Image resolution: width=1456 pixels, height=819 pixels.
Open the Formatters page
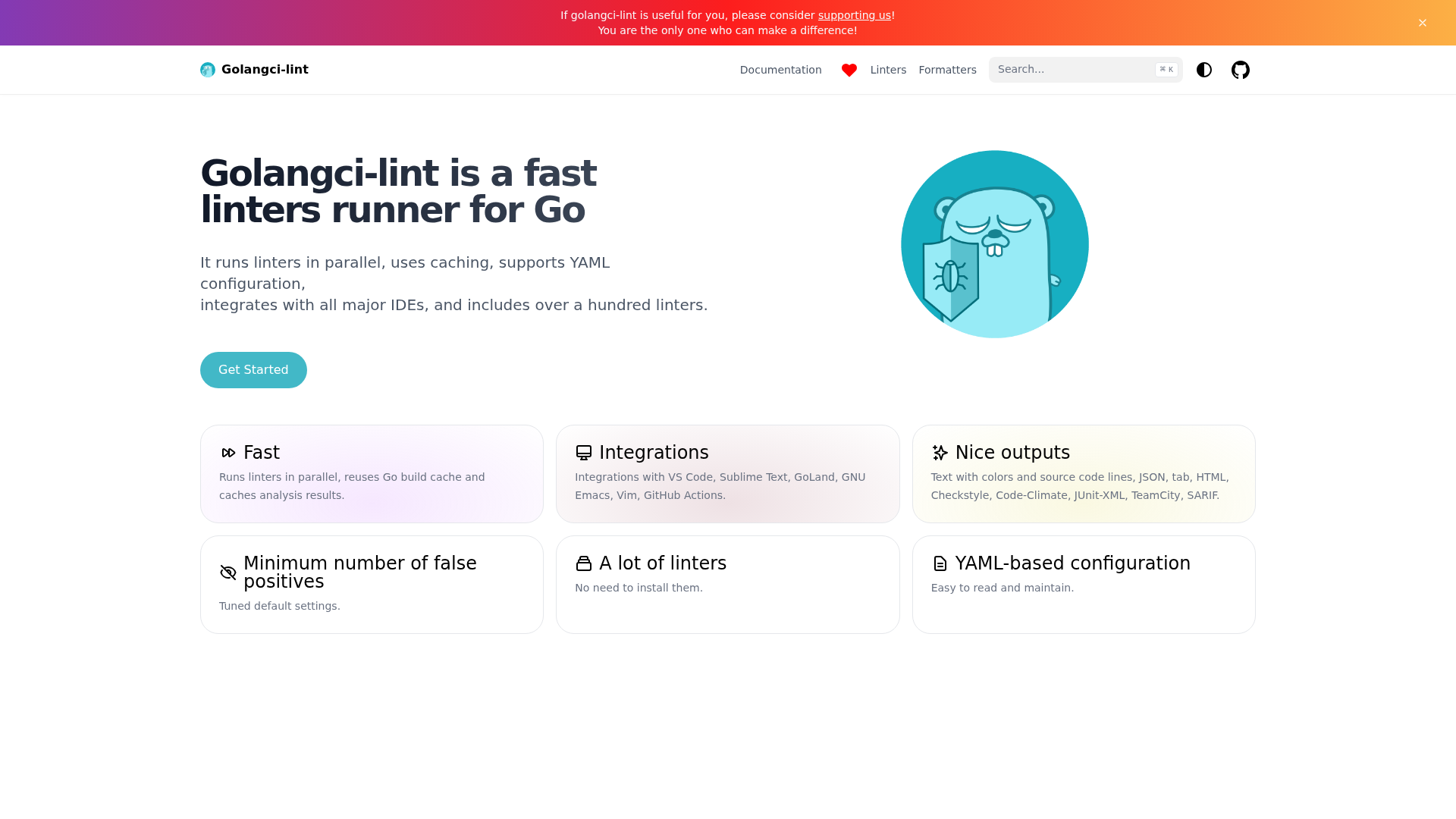click(x=947, y=70)
